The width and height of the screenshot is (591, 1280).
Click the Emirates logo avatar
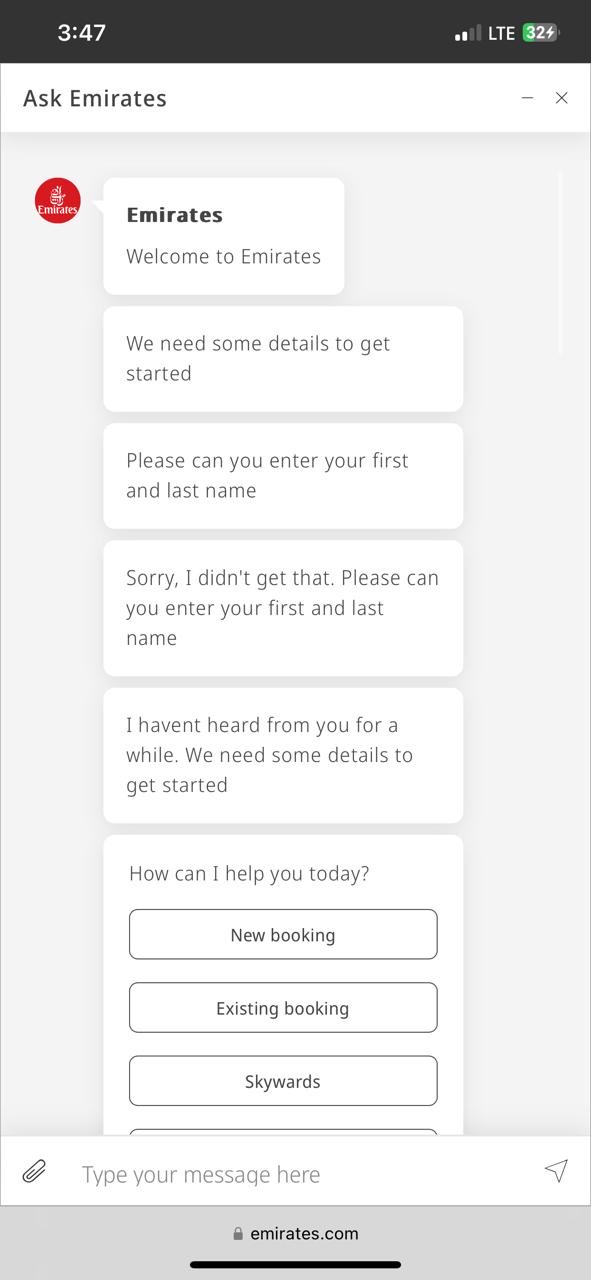[x=57, y=200]
